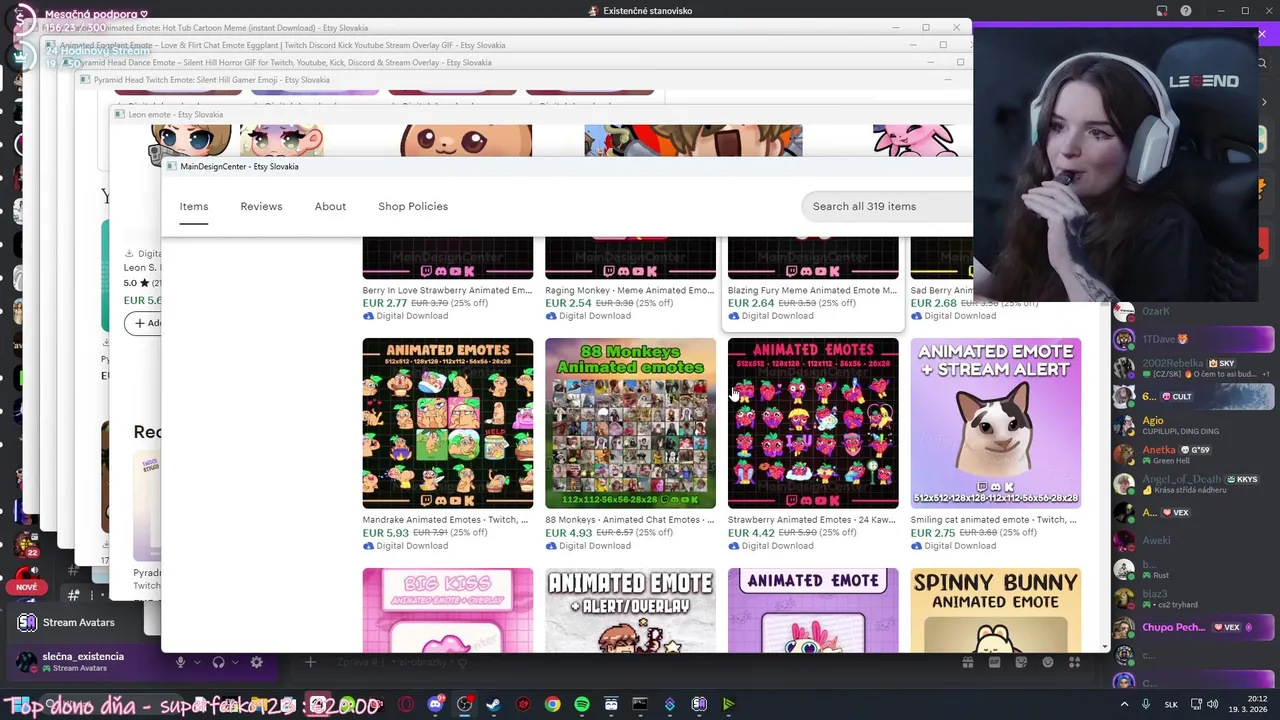Click the Search all 319 items field
Image resolution: width=1280 pixels, height=720 pixels.
point(887,206)
